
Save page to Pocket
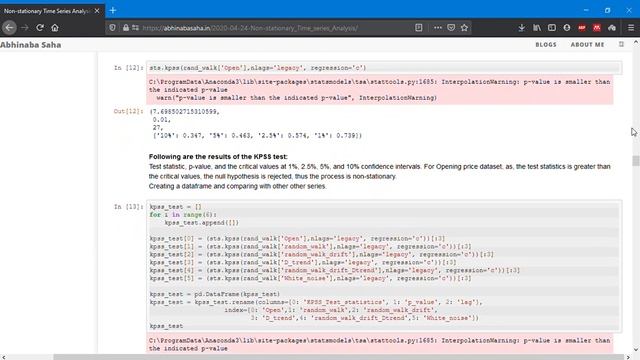pos(451,28)
